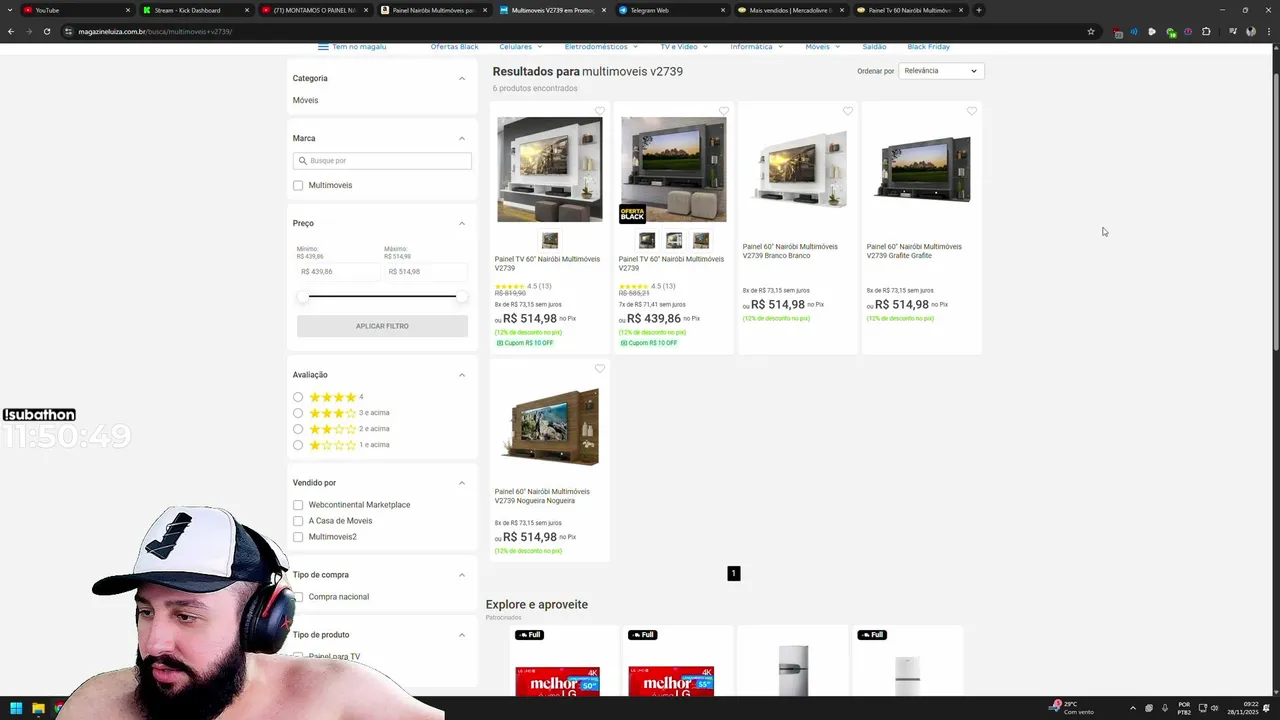The image size is (1280, 720).
Task: Open the Relevância sort dropdown
Action: click(x=941, y=71)
